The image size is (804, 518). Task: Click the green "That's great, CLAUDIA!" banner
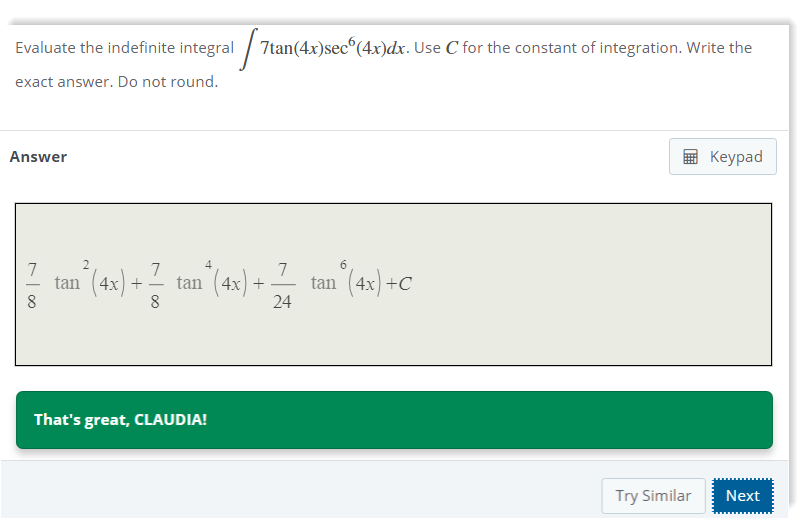pyautogui.click(x=394, y=420)
